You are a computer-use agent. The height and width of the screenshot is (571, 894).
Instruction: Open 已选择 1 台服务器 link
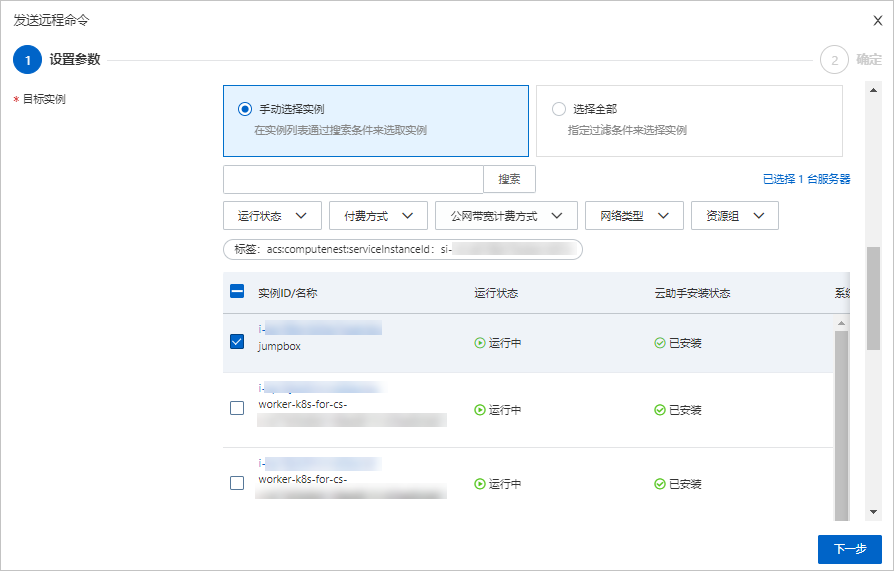click(806, 179)
